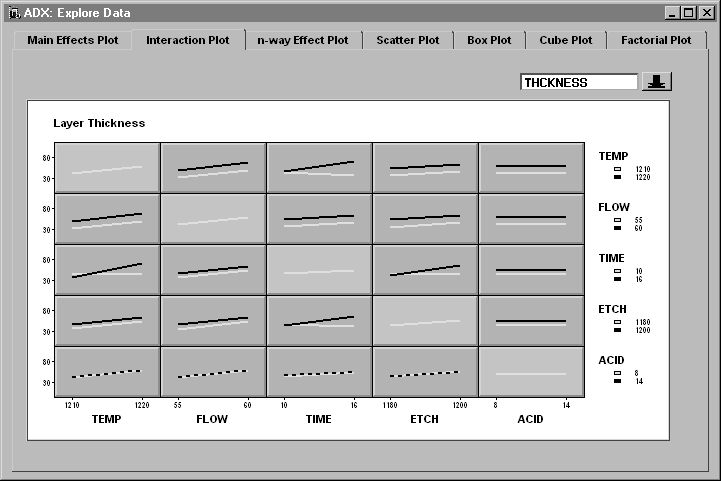Select the TIME column plot in ACID row
Image resolution: width=721 pixels, height=481 pixels.
point(319,372)
